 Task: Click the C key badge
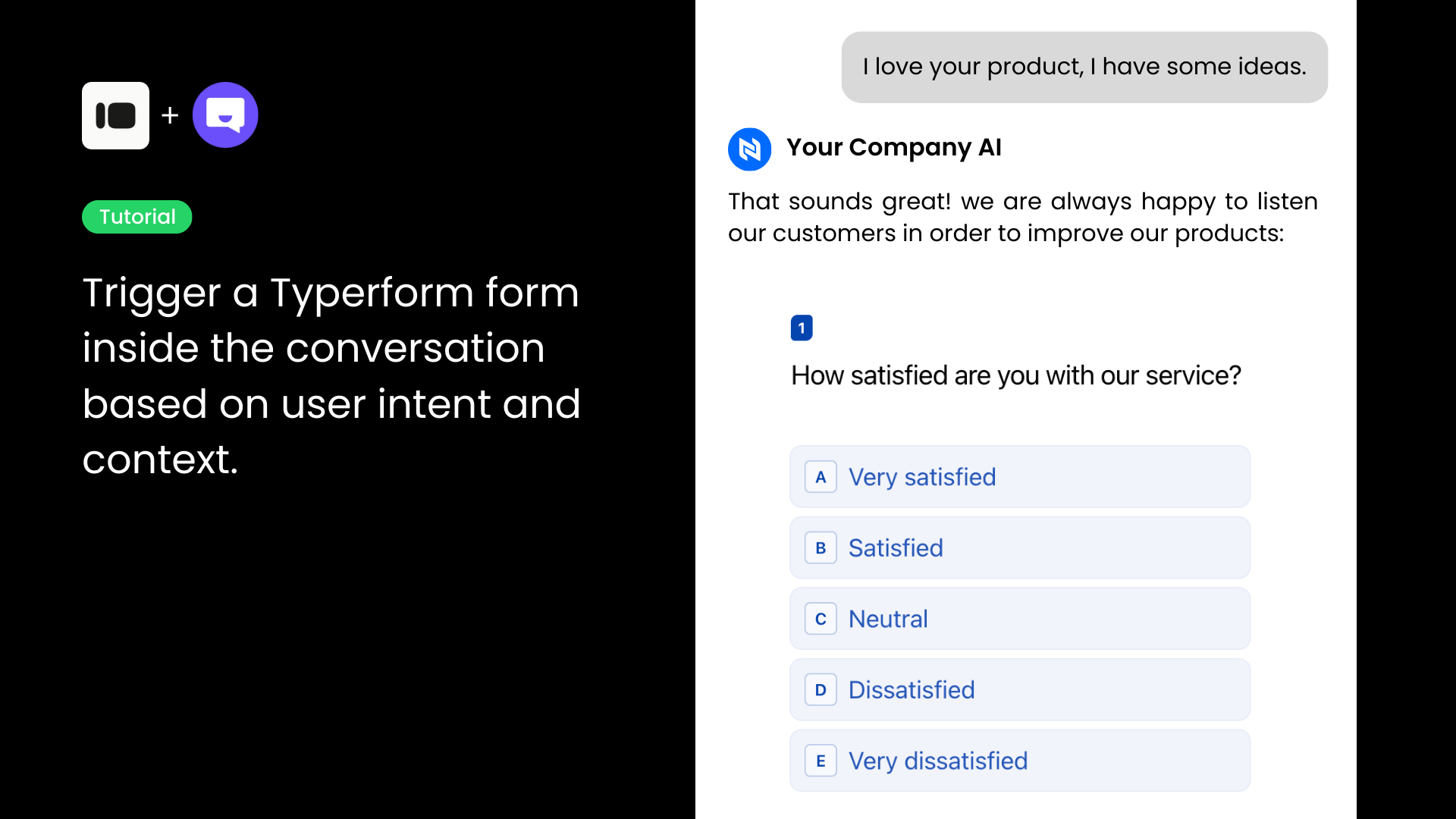tap(821, 619)
